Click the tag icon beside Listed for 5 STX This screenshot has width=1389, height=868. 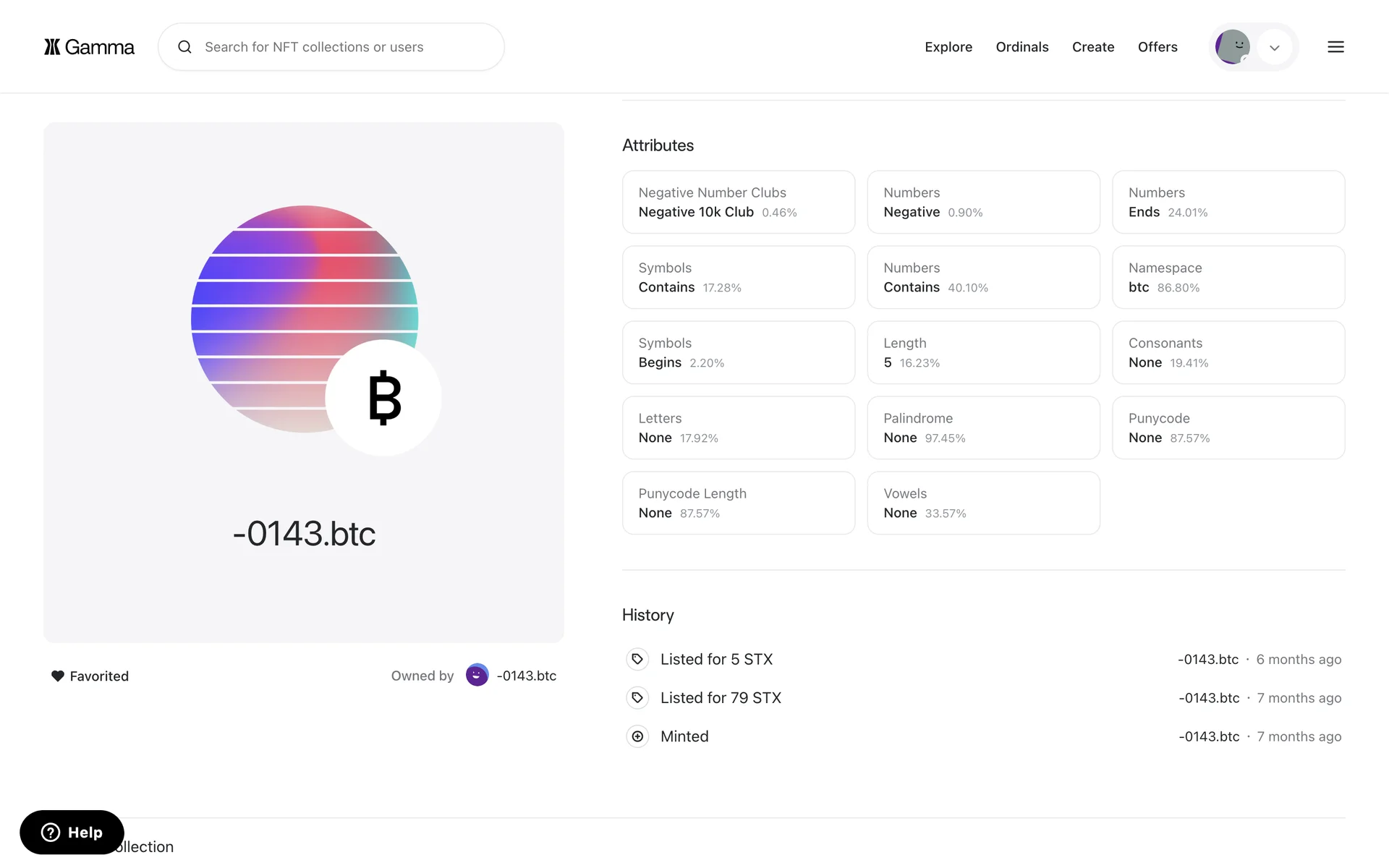(x=637, y=659)
